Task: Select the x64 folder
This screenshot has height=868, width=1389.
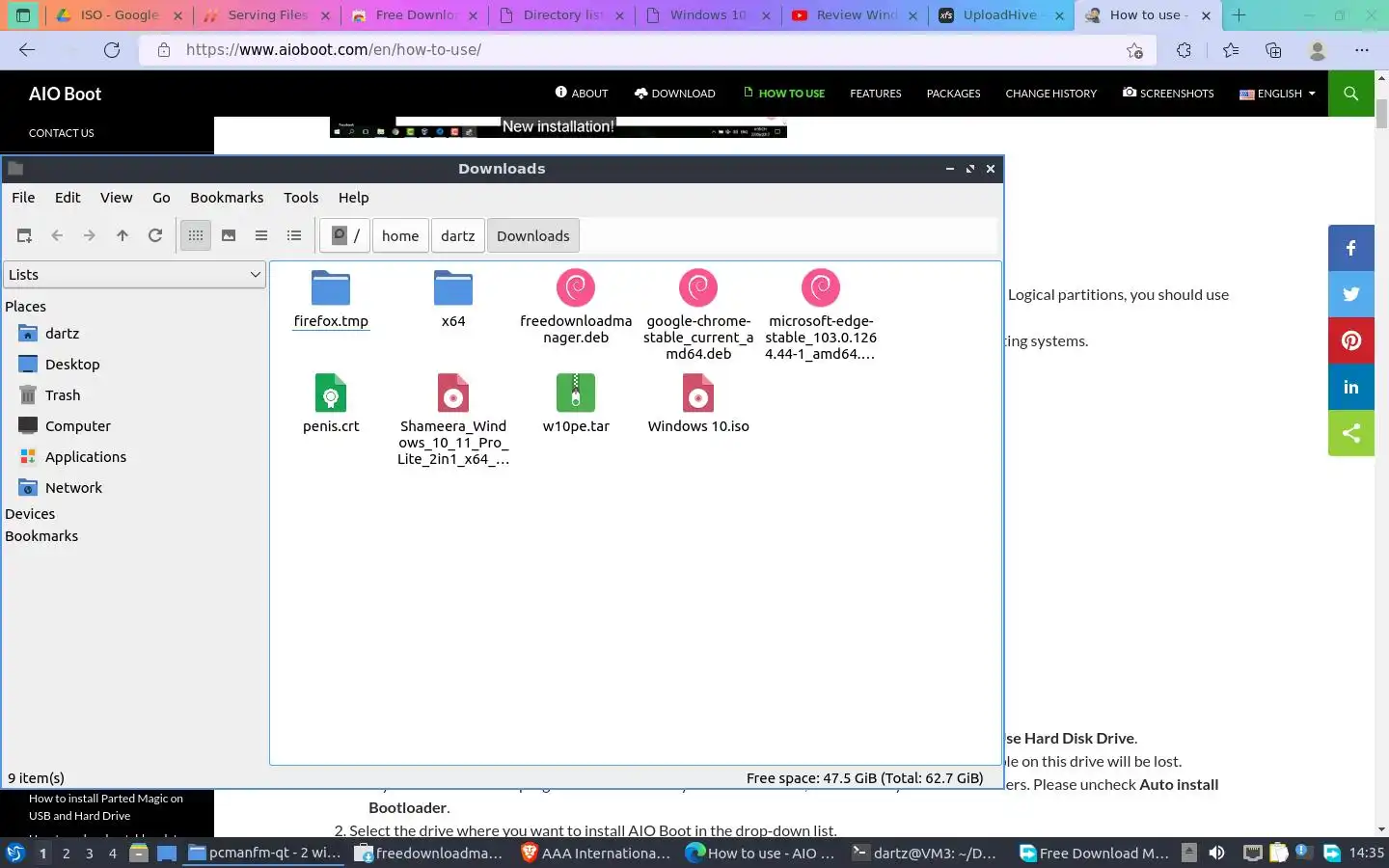Action: 453,299
